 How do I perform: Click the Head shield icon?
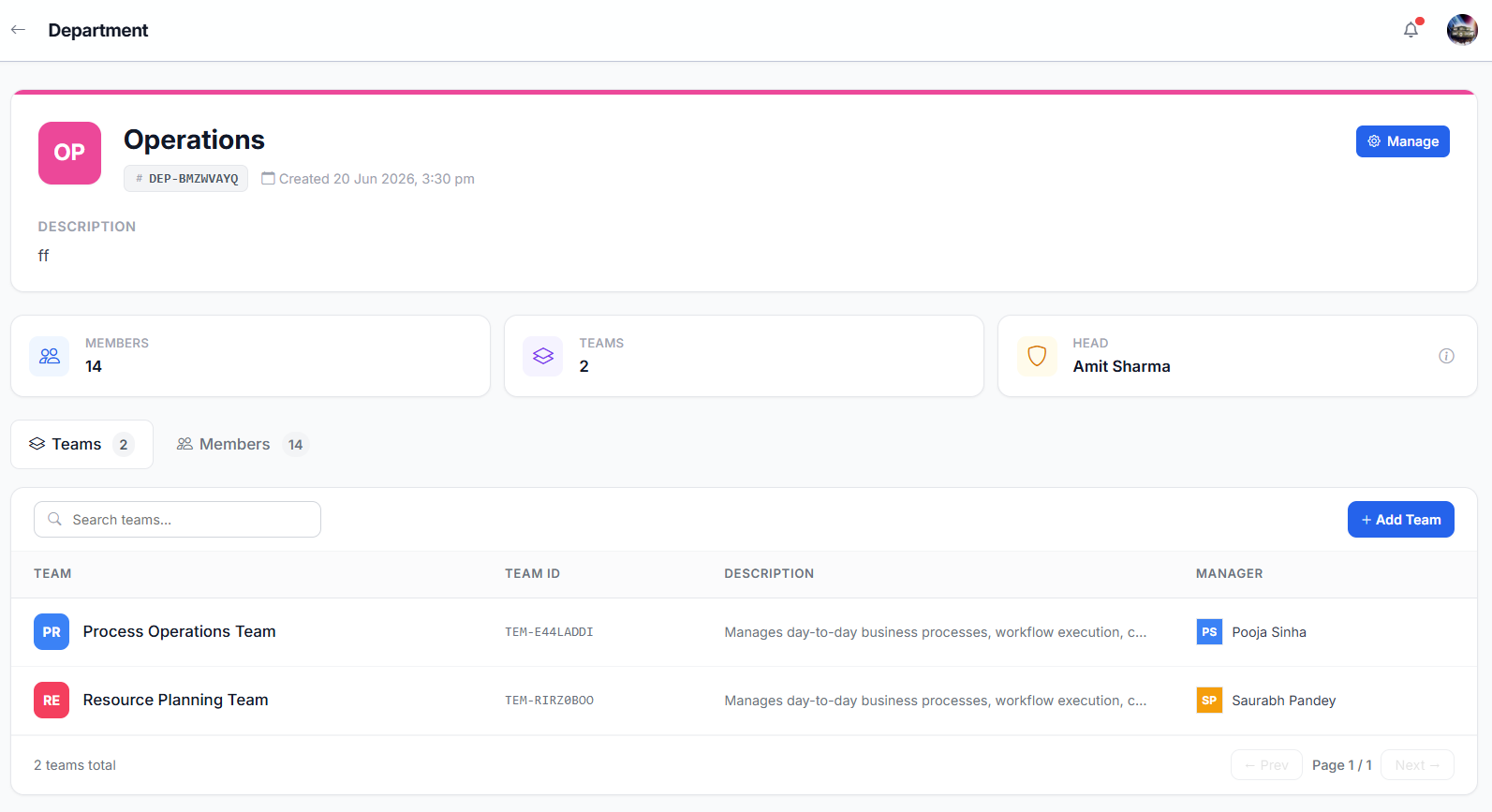[x=1037, y=356]
